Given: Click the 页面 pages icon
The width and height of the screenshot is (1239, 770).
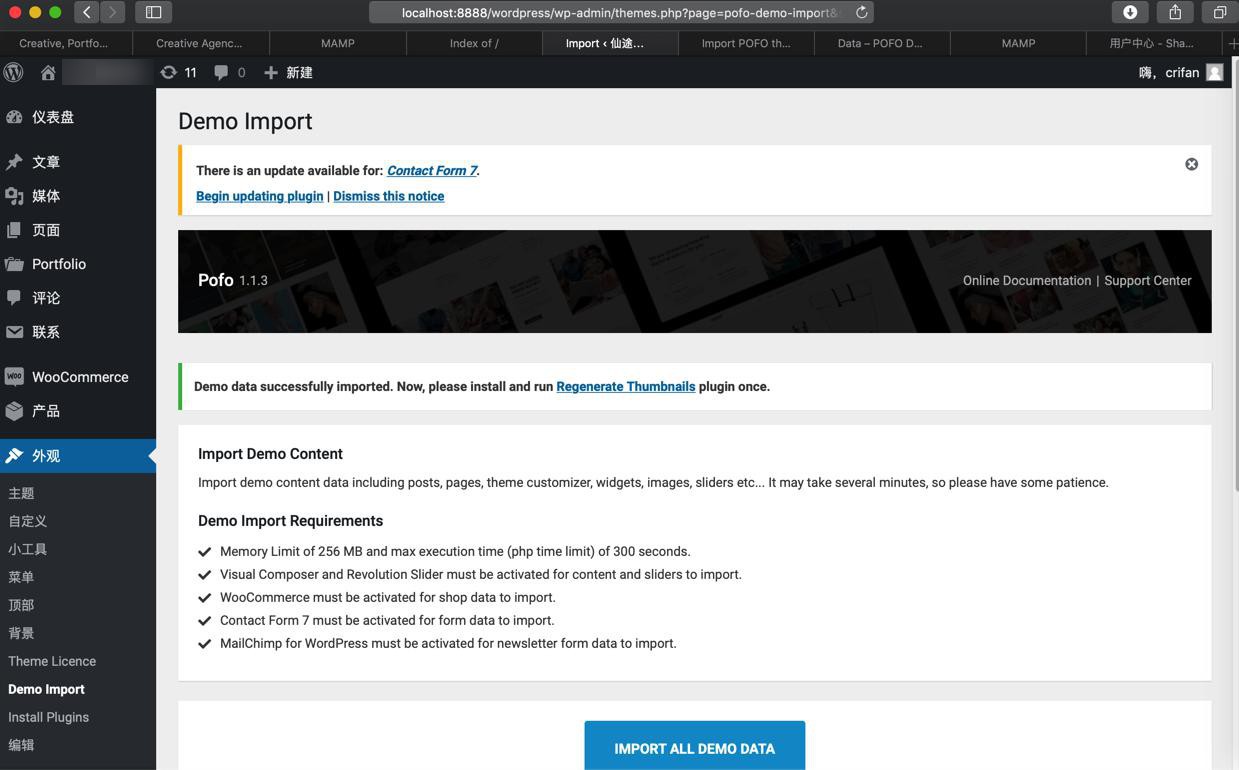Looking at the screenshot, I should 14,230.
